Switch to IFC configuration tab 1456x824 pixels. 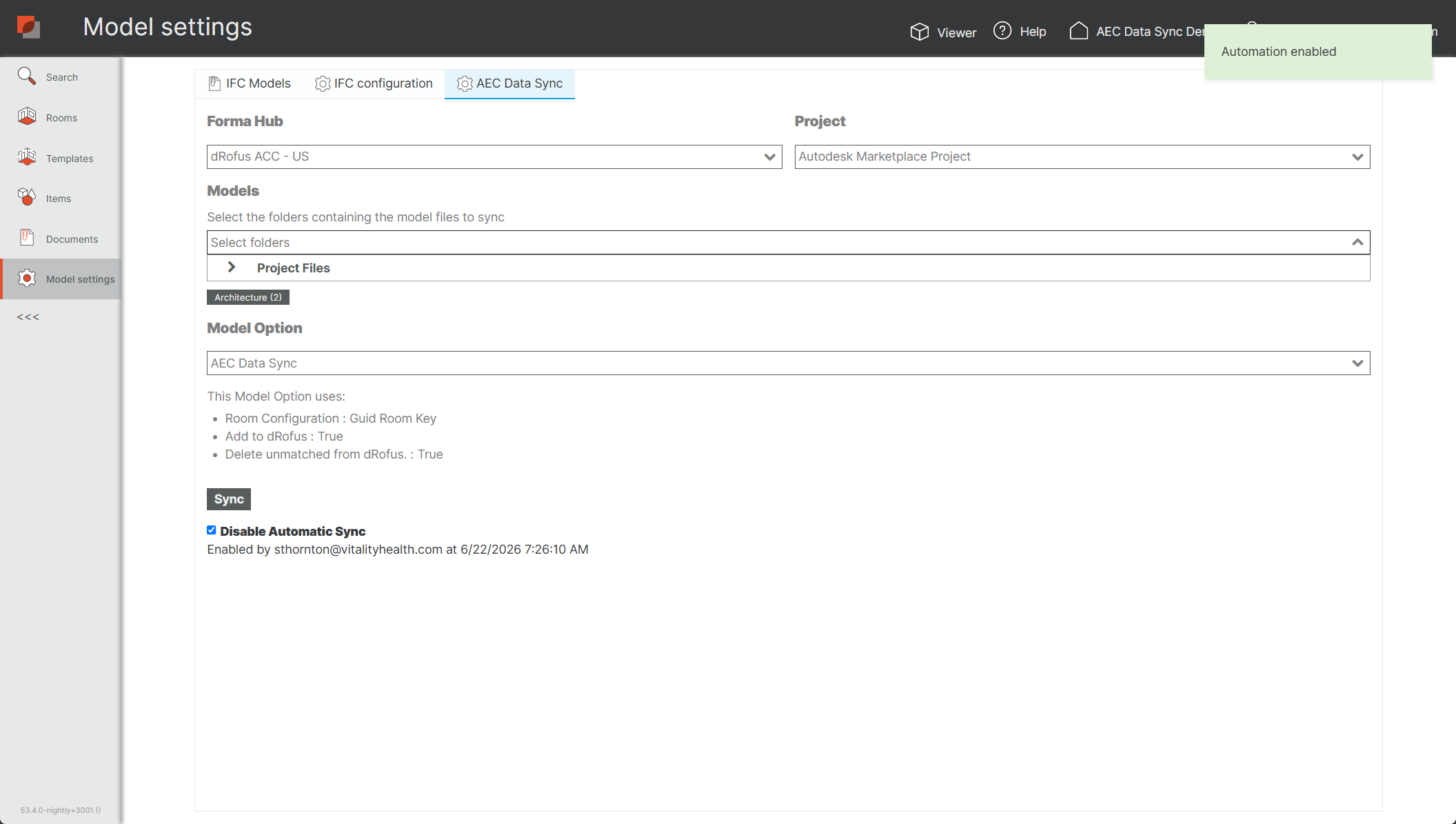(374, 83)
